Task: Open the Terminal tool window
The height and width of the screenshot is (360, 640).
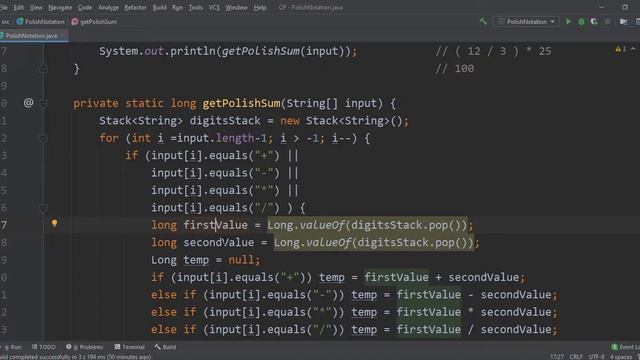Action: [129, 347]
